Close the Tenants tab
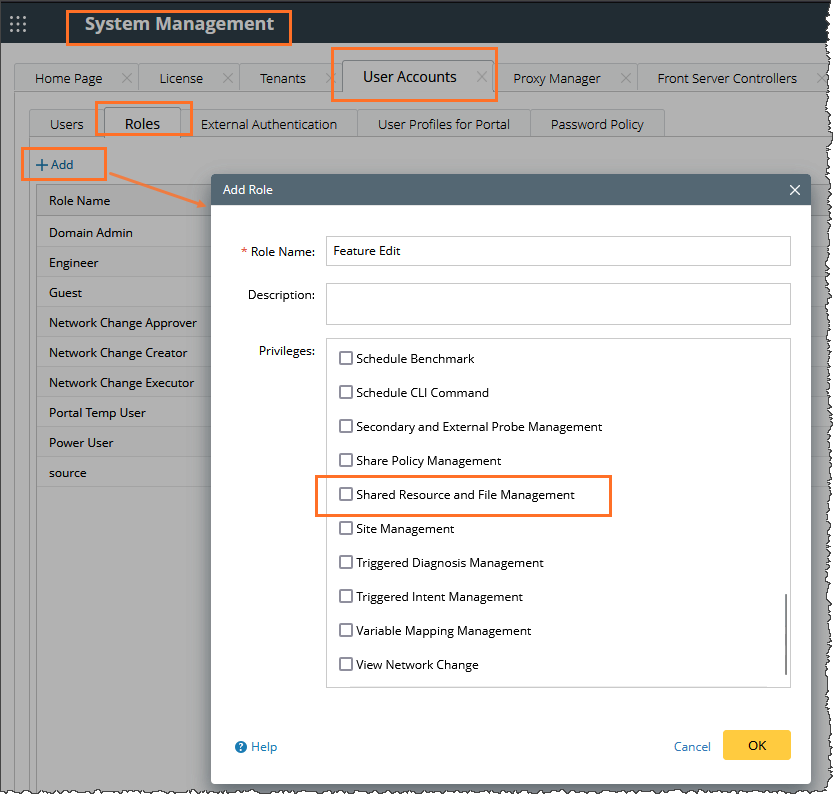833x796 pixels. pos(330,78)
